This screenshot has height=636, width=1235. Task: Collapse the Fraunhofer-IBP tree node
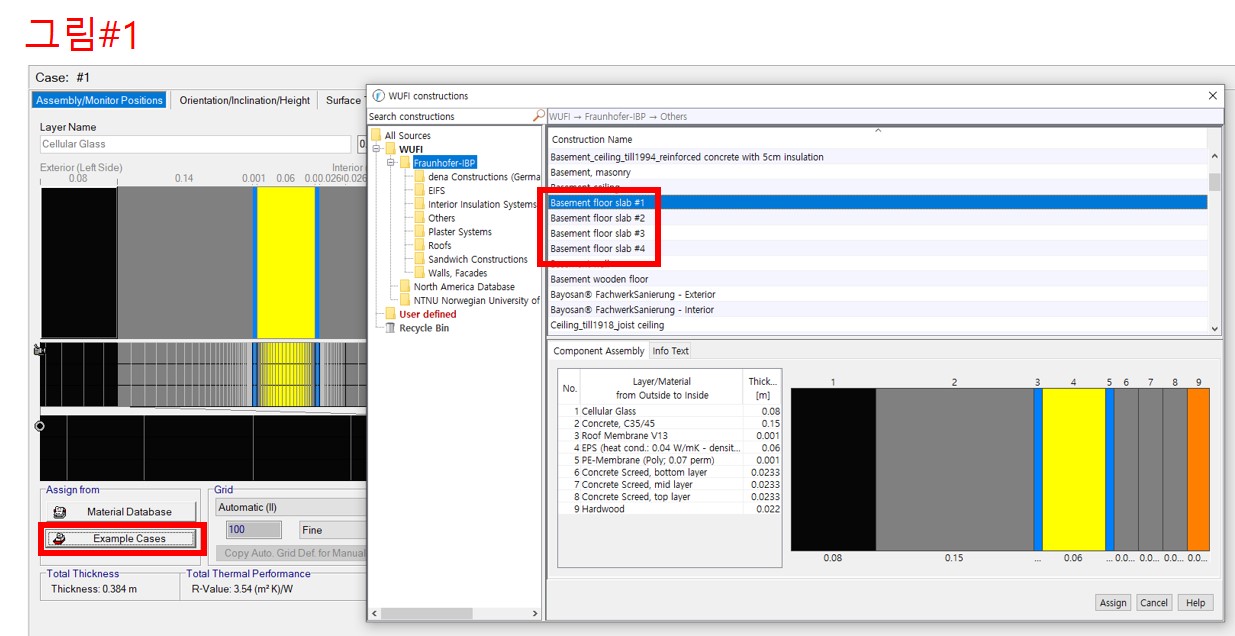point(391,163)
